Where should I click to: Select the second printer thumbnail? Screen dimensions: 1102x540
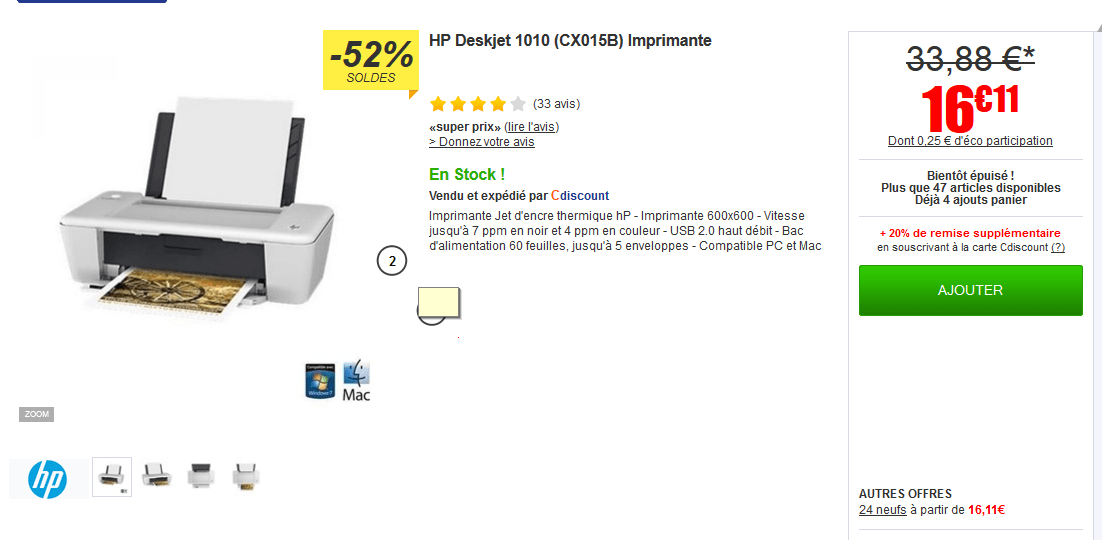pos(157,475)
